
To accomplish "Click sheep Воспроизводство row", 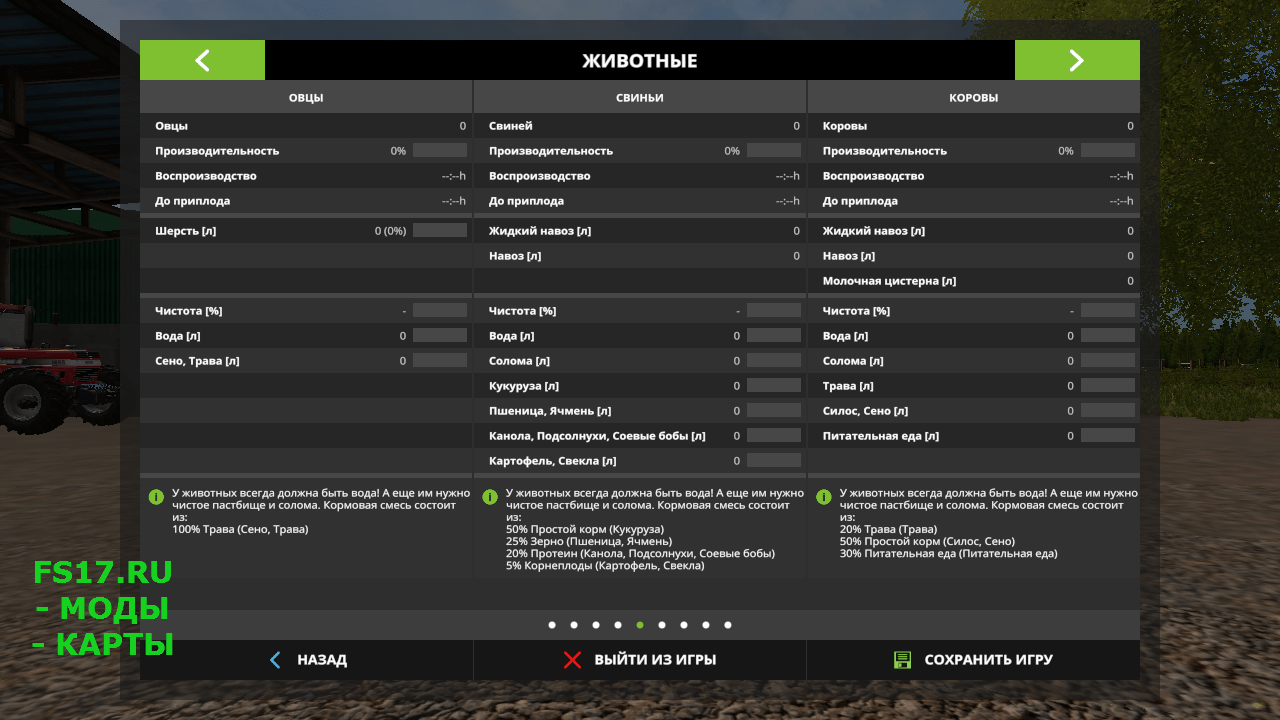I will (x=306, y=176).
